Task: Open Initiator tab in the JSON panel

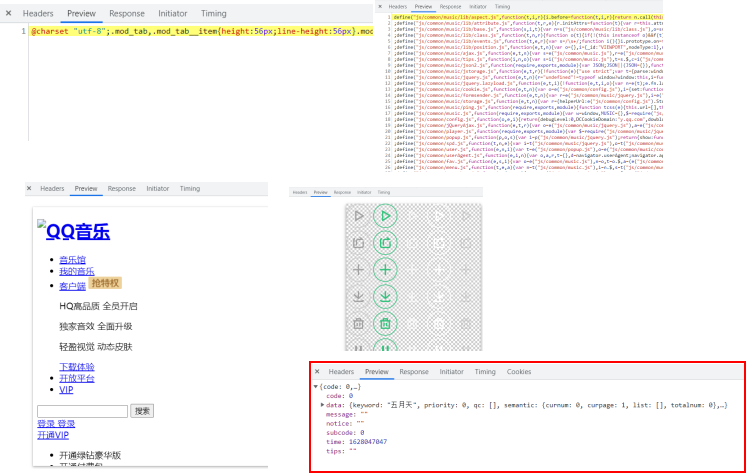Action: point(452,372)
